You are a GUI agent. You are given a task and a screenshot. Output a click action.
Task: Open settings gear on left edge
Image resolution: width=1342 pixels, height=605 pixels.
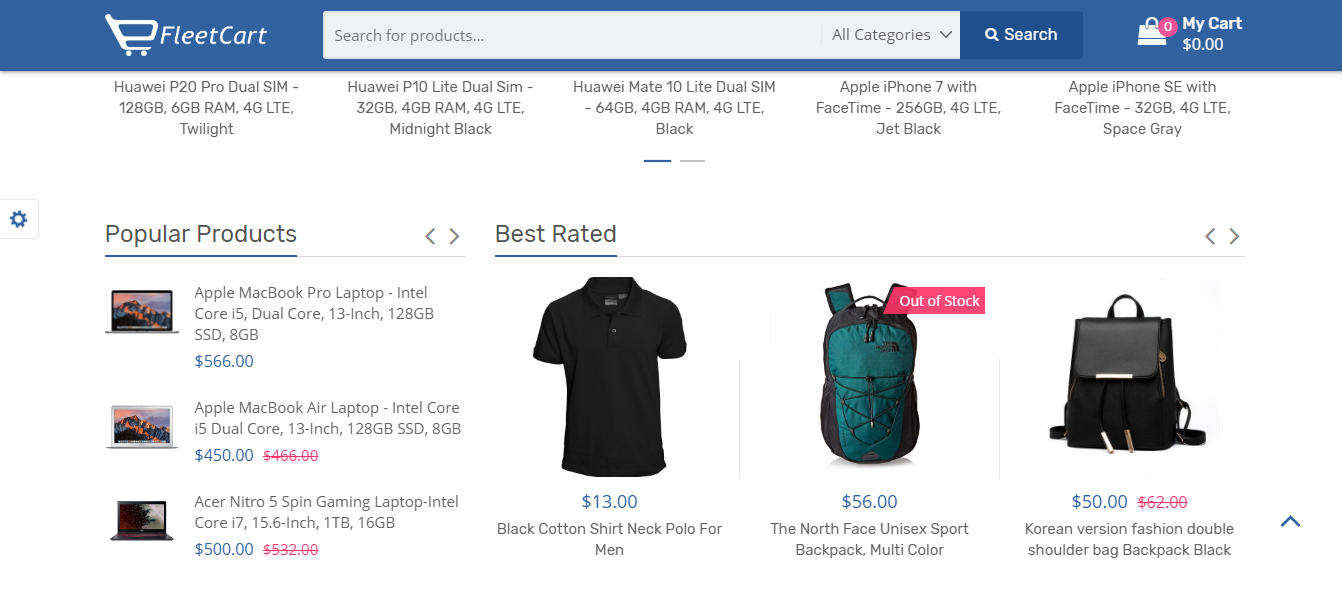tap(18, 219)
